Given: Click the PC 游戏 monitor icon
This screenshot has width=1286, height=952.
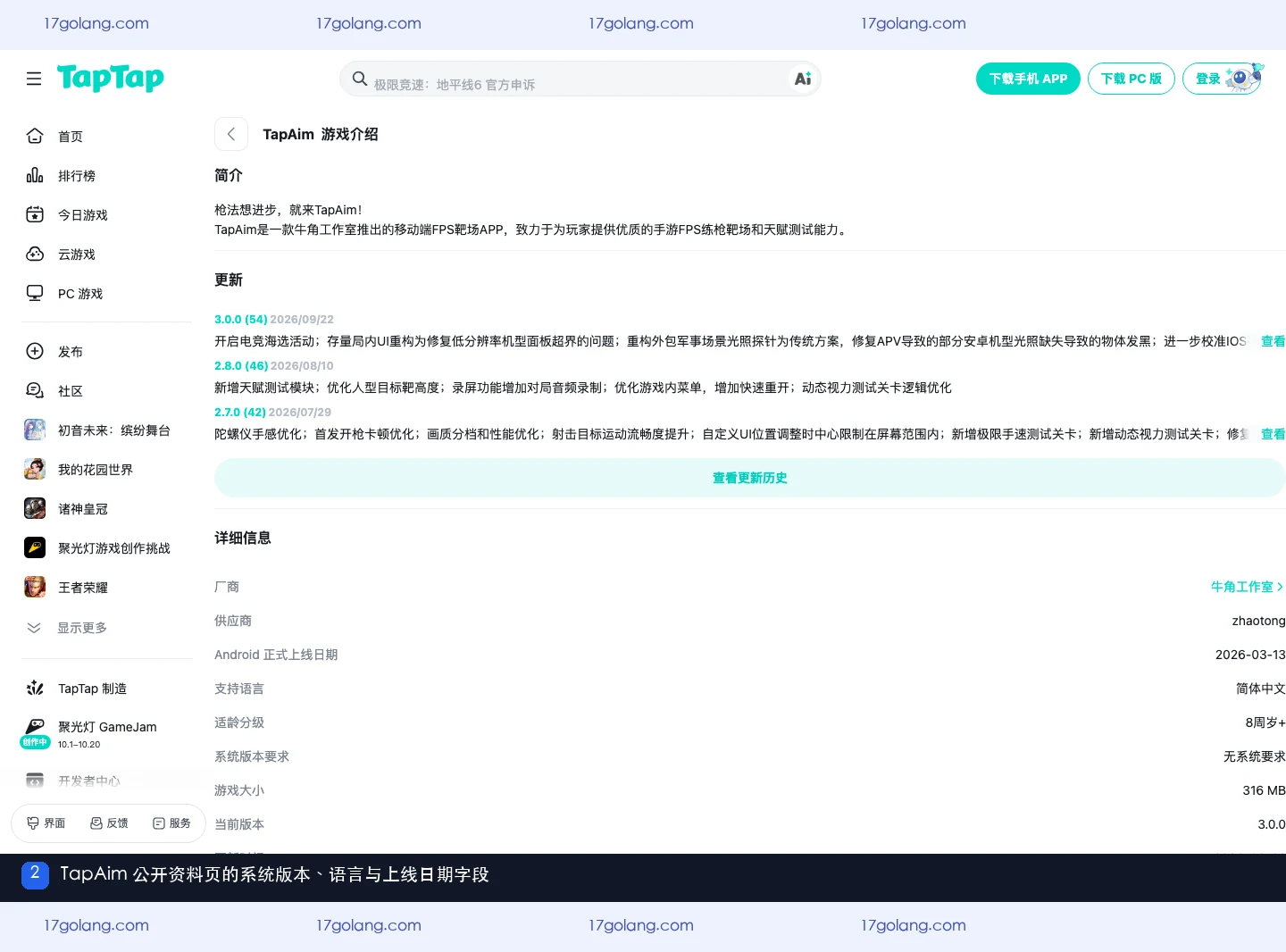Looking at the screenshot, I should (x=35, y=293).
